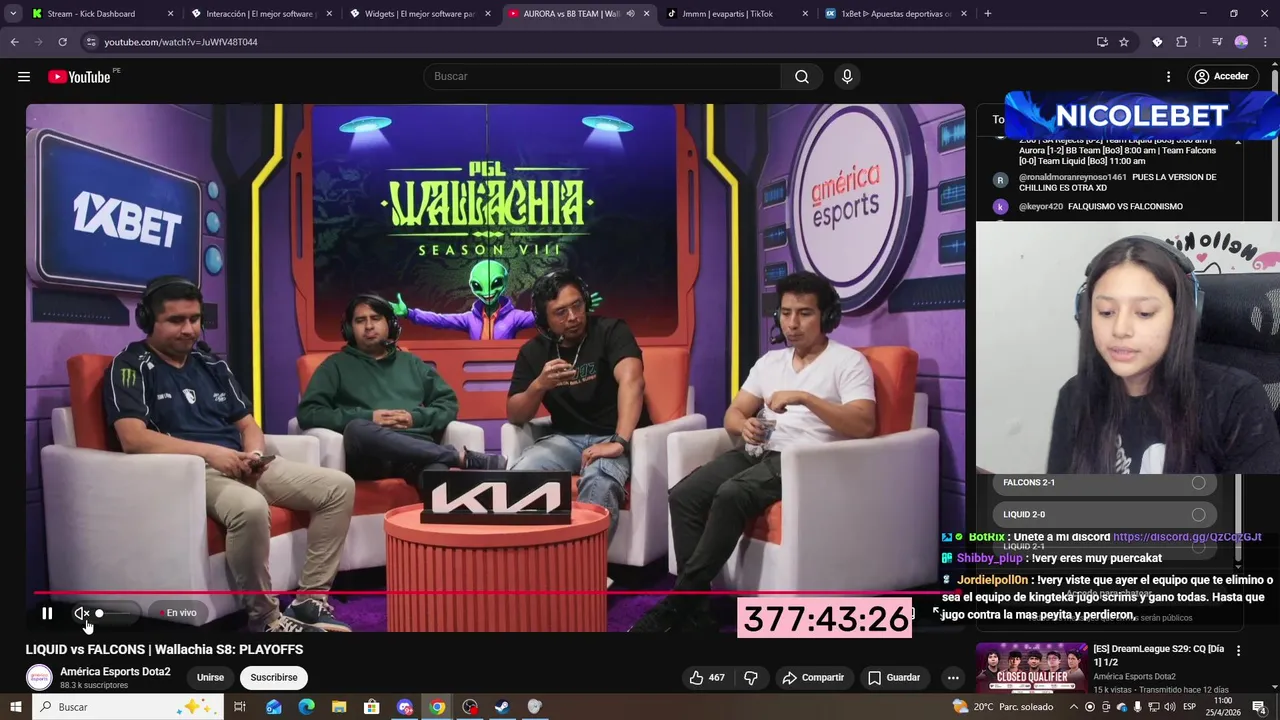Bookmark this page with star icon
Viewport: 1280px width, 720px height.
tap(1124, 42)
